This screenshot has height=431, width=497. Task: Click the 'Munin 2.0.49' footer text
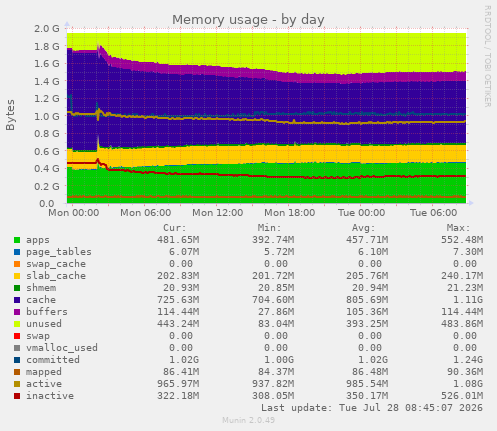pyautogui.click(x=248, y=420)
